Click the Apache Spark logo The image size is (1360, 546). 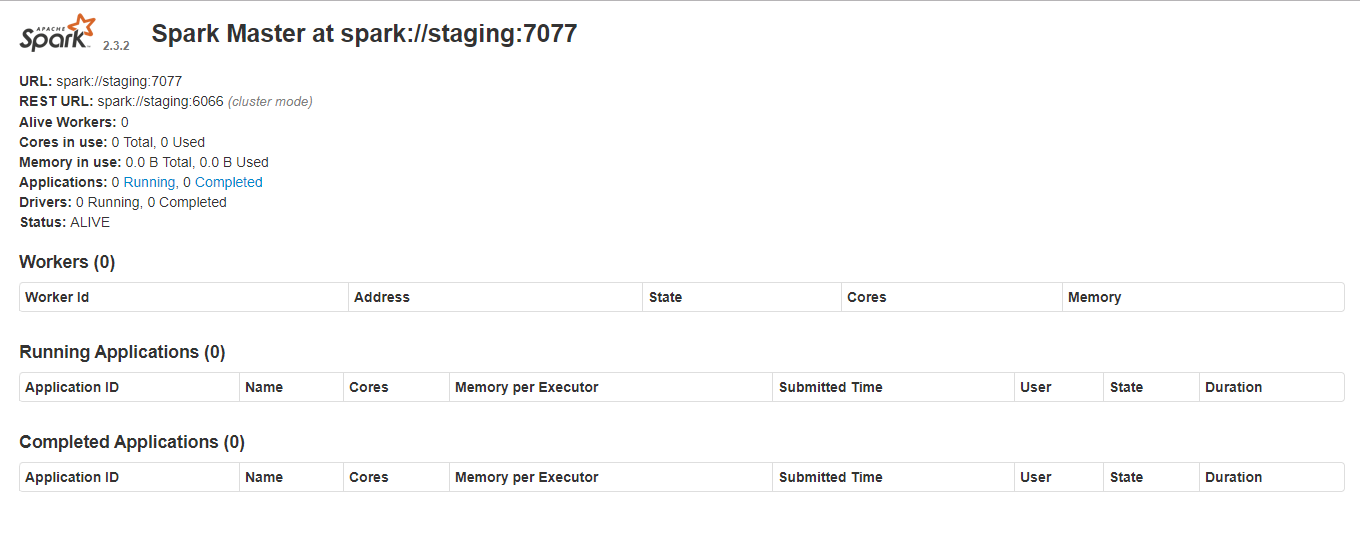(59, 33)
